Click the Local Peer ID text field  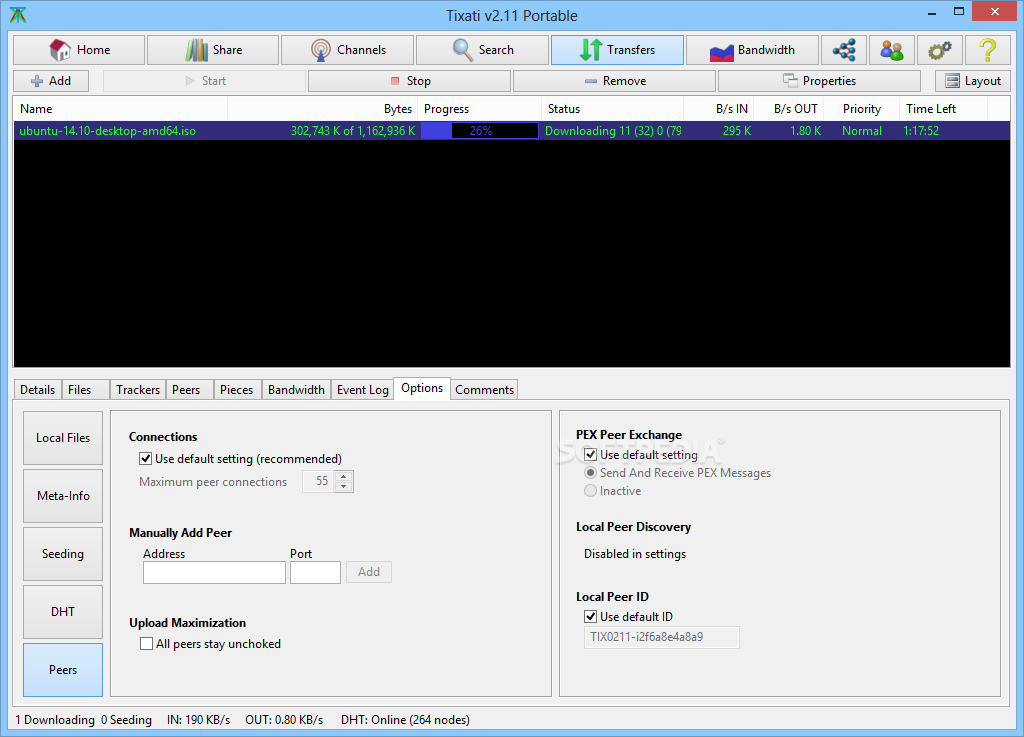[x=662, y=637]
